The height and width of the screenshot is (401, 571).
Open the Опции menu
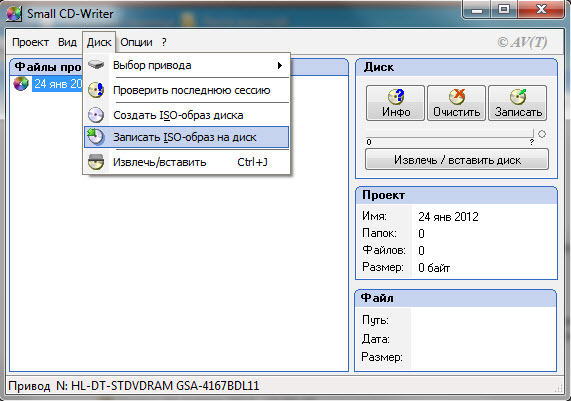[x=136, y=42]
